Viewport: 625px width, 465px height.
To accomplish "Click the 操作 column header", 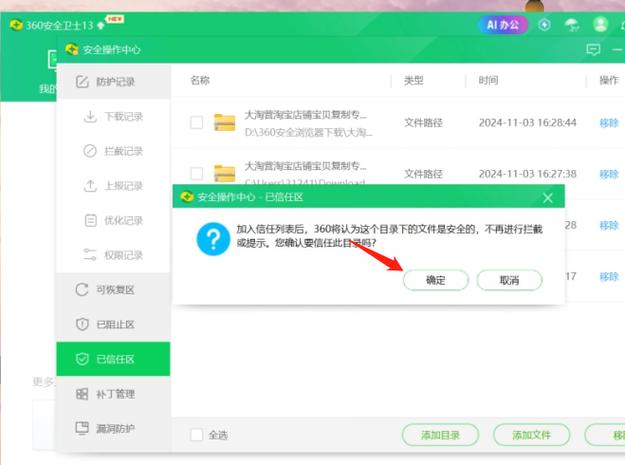I will tap(609, 80).
